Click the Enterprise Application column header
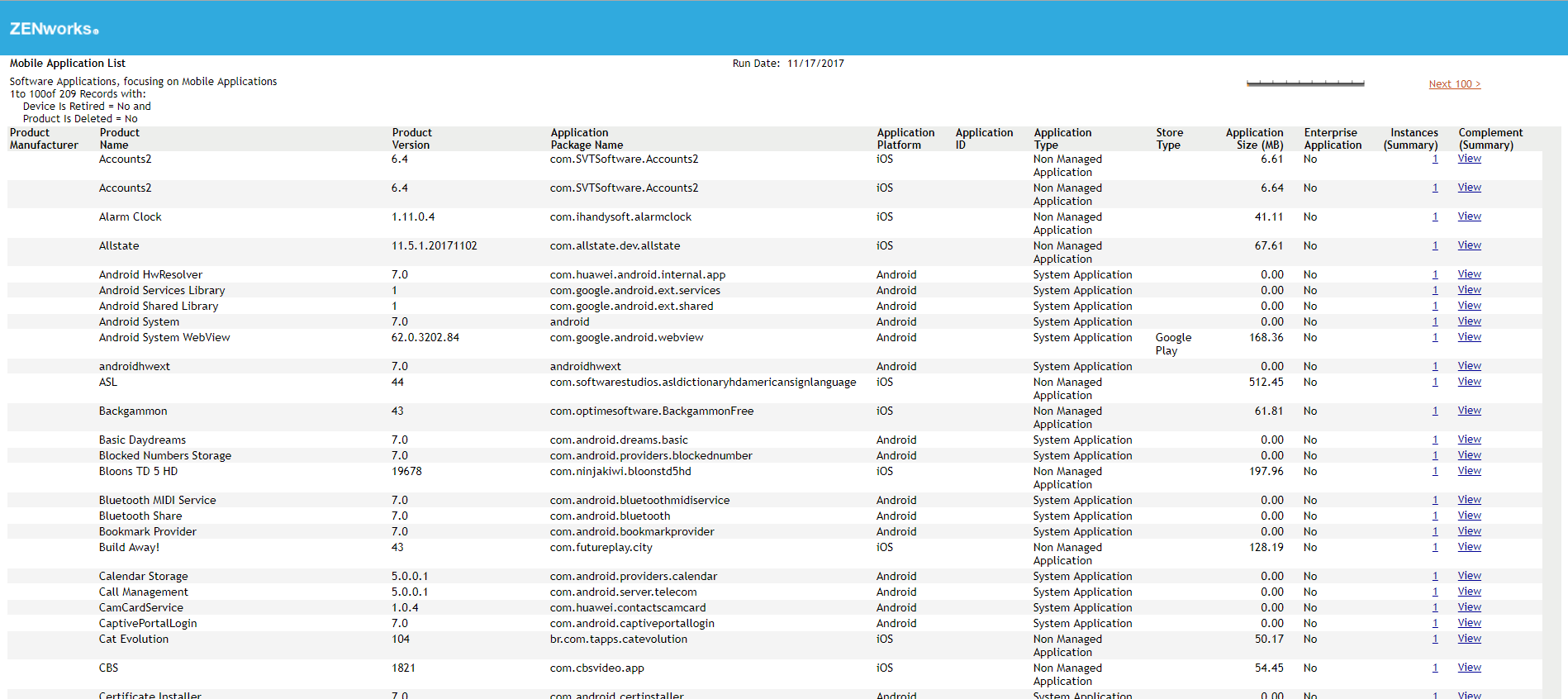 pyautogui.click(x=1333, y=139)
